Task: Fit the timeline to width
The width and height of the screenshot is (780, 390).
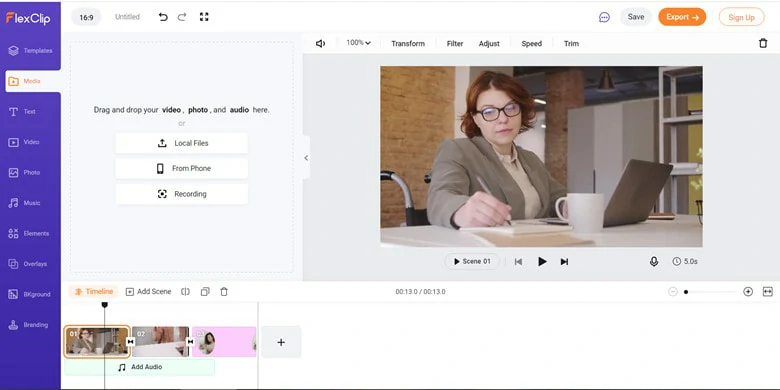Action: [x=768, y=292]
